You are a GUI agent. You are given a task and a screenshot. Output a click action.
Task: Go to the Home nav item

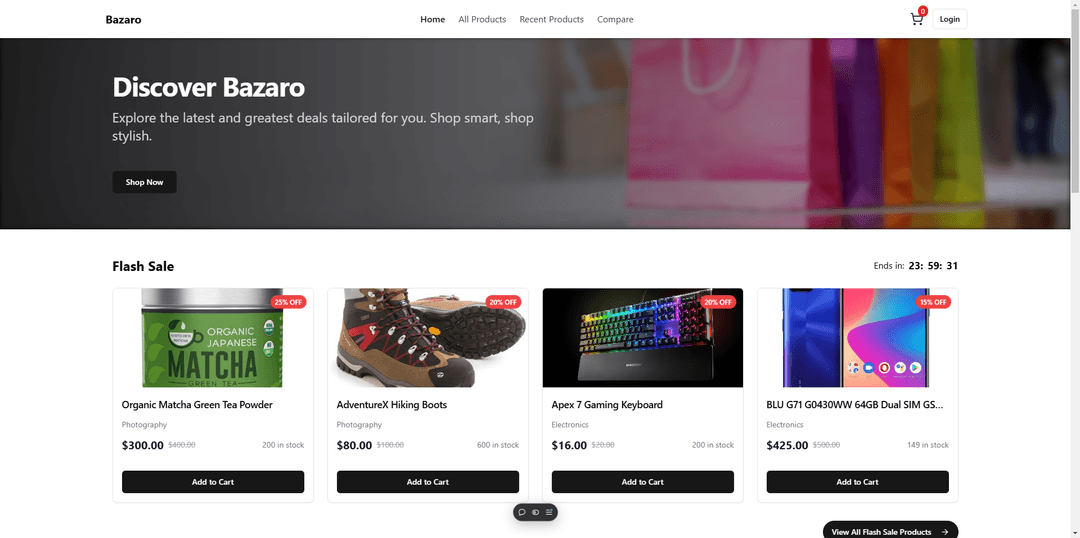[x=433, y=19]
